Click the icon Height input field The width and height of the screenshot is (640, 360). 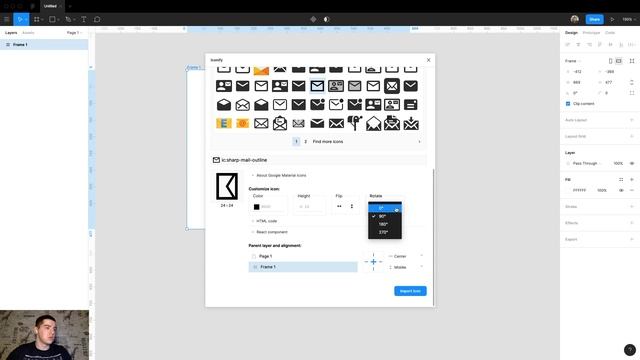pos(309,207)
